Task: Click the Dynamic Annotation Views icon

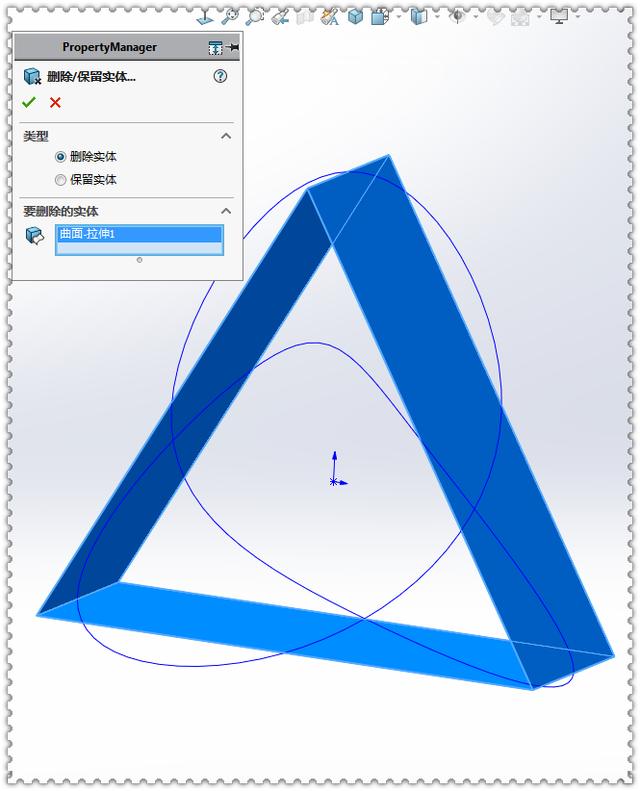Action: pos(330,17)
